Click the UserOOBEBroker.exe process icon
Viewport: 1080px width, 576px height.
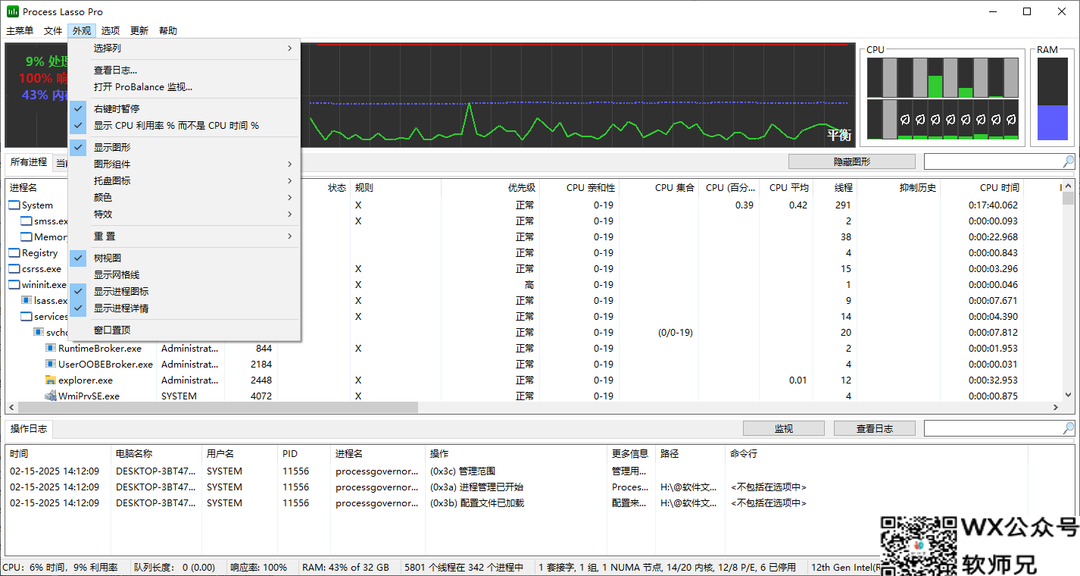(x=50, y=364)
